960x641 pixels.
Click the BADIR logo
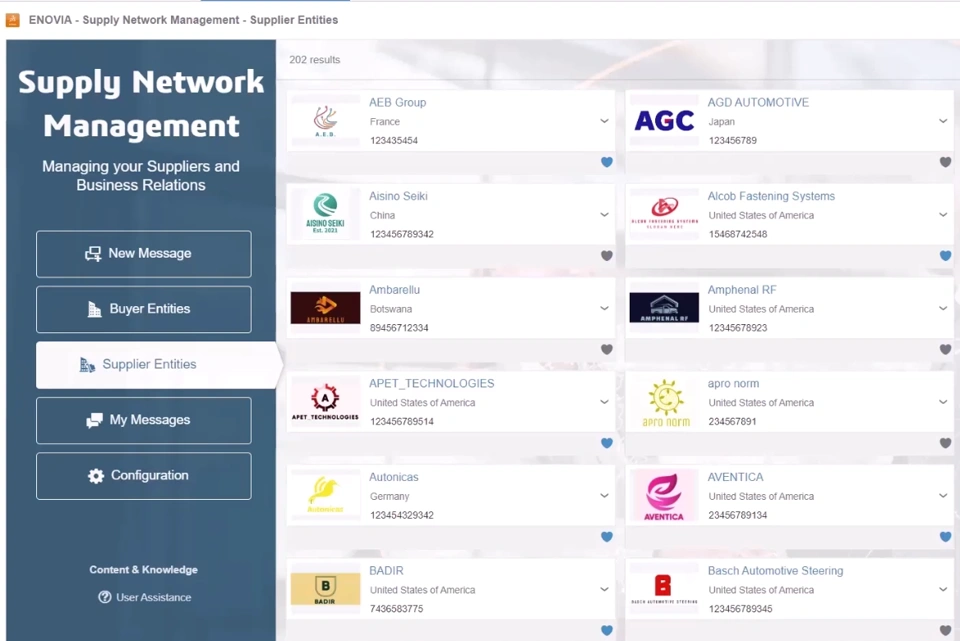point(325,589)
